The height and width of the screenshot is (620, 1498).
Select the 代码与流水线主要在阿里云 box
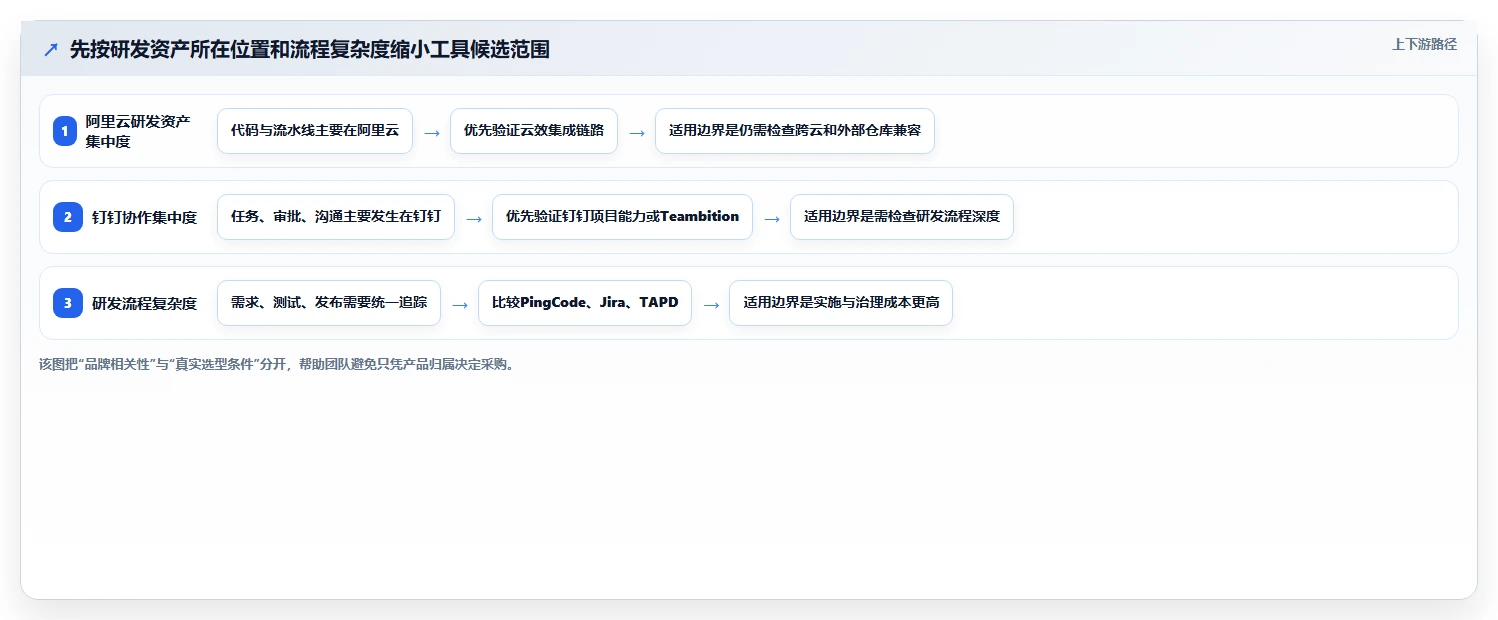click(315, 131)
